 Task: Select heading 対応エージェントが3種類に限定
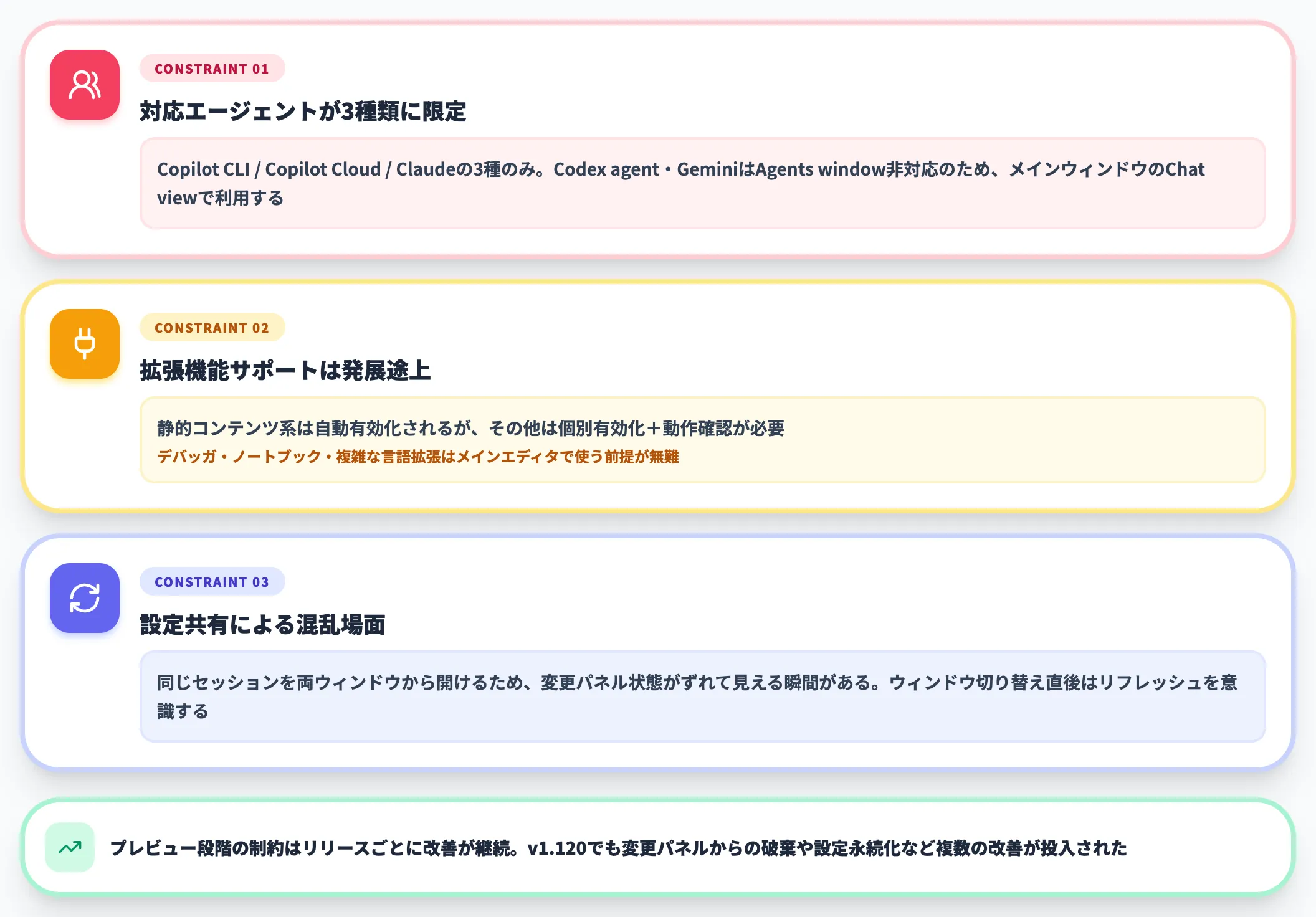point(303,112)
